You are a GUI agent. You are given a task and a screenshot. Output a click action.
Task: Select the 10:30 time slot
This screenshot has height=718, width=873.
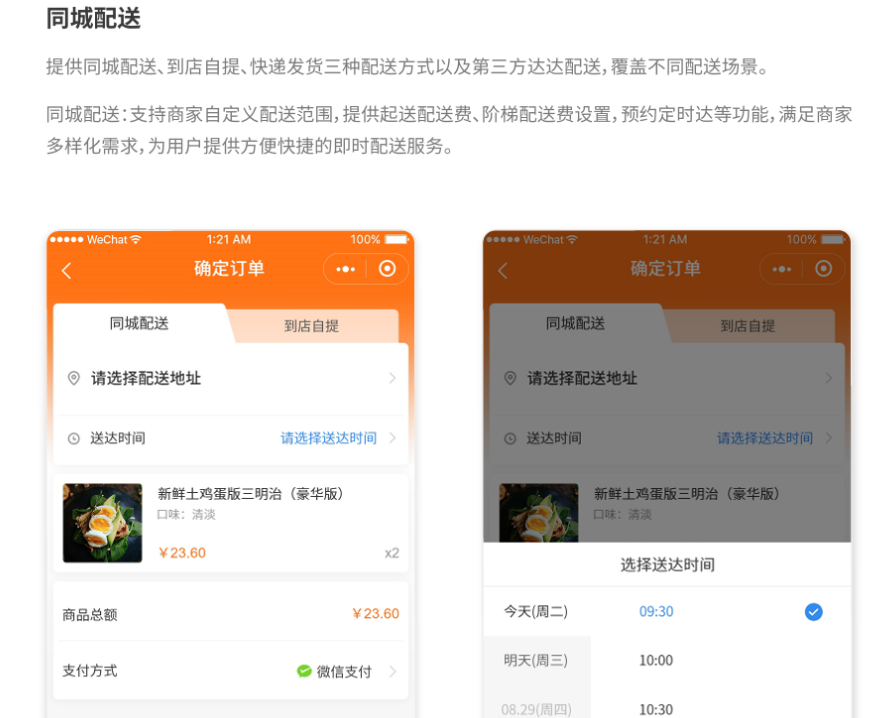click(656, 710)
